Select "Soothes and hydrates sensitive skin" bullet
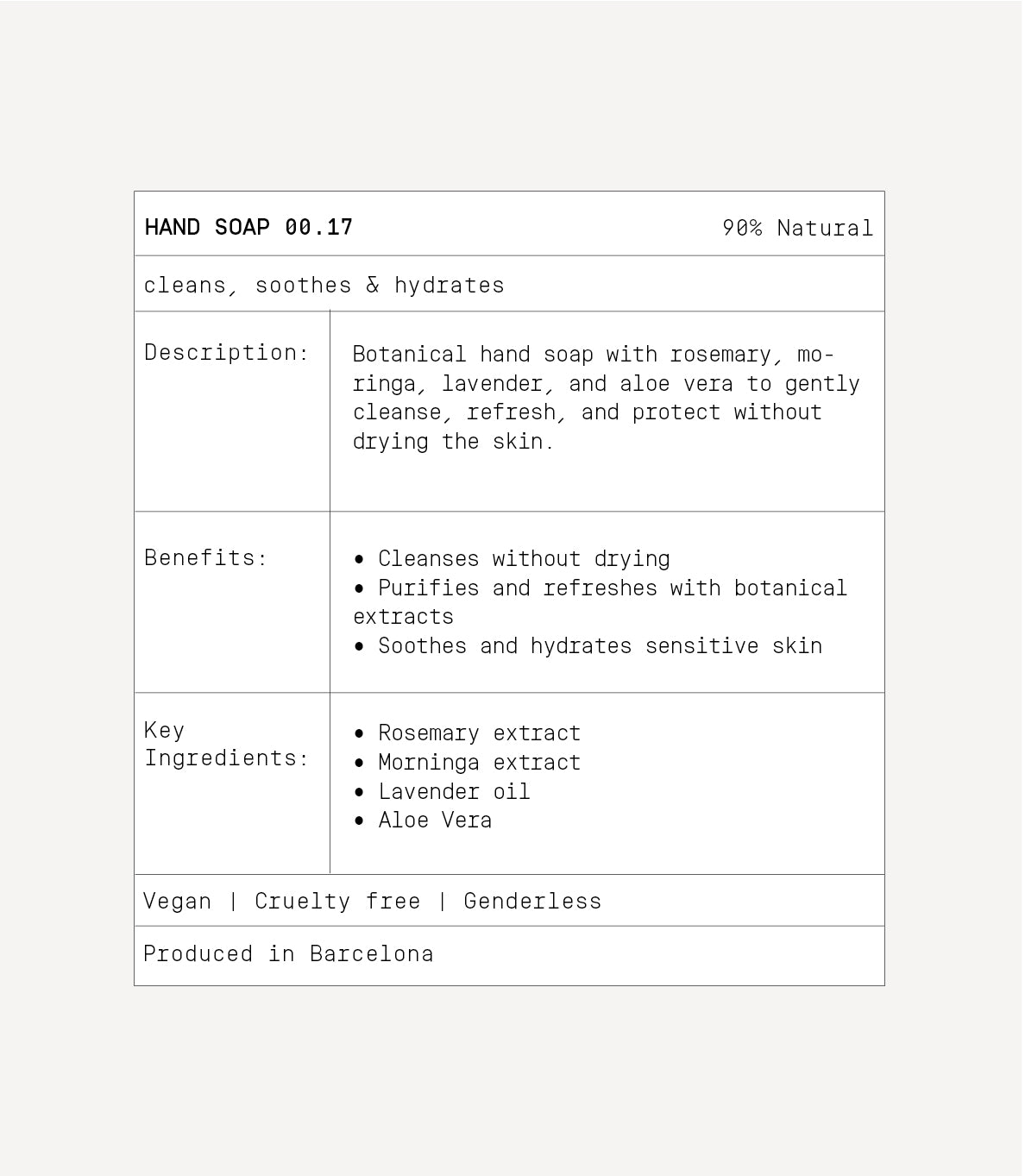This screenshot has height=1176, width=1025. click(x=600, y=646)
